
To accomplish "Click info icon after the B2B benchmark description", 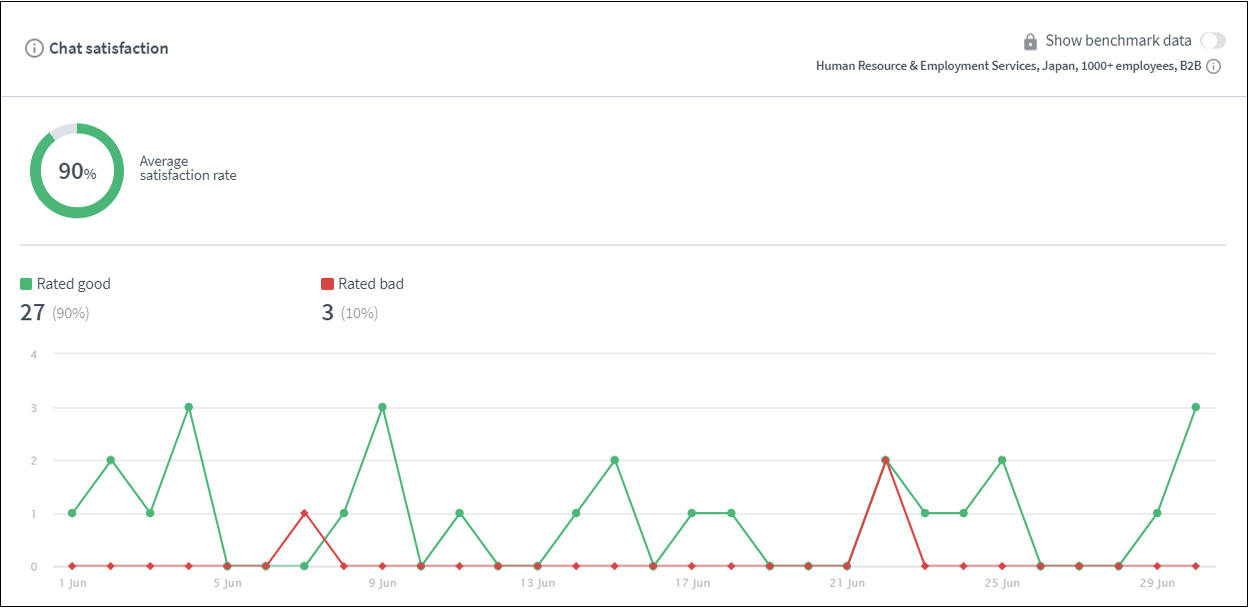I will (x=1213, y=67).
